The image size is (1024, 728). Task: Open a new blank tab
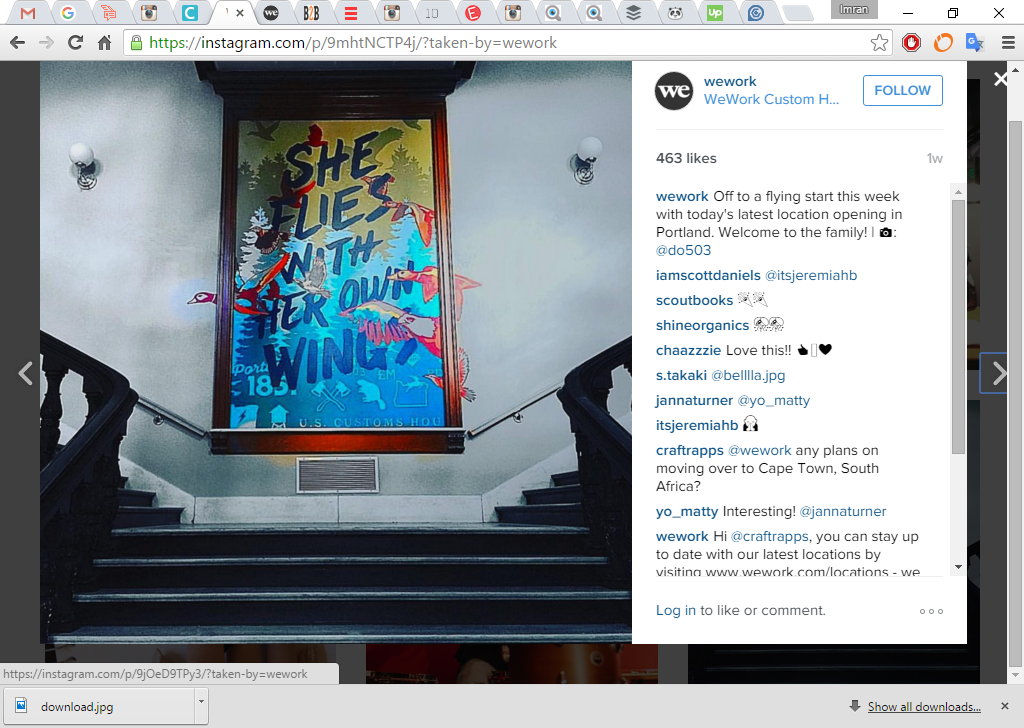[x=797, y=12]
